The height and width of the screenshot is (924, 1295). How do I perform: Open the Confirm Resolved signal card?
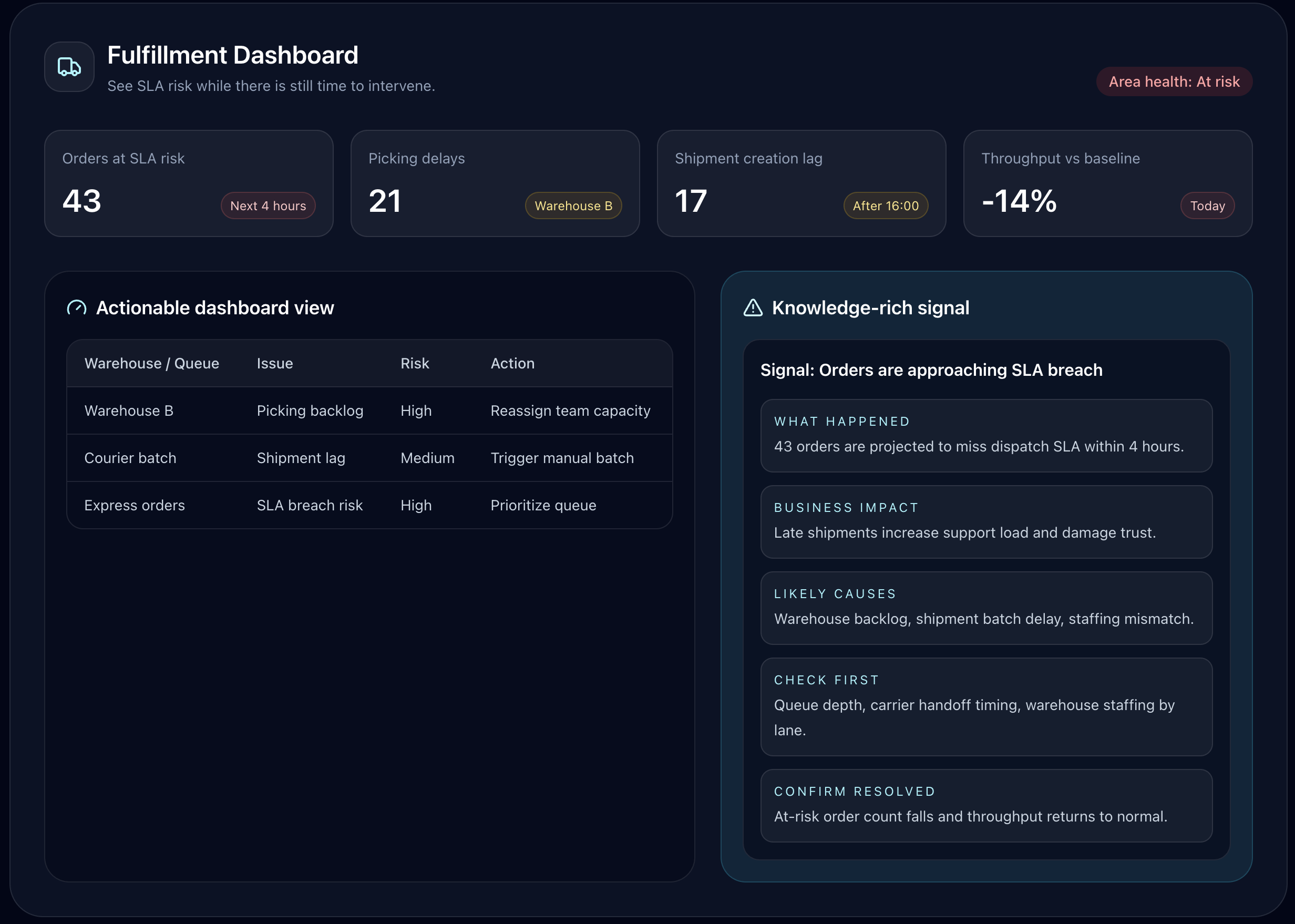986,805
